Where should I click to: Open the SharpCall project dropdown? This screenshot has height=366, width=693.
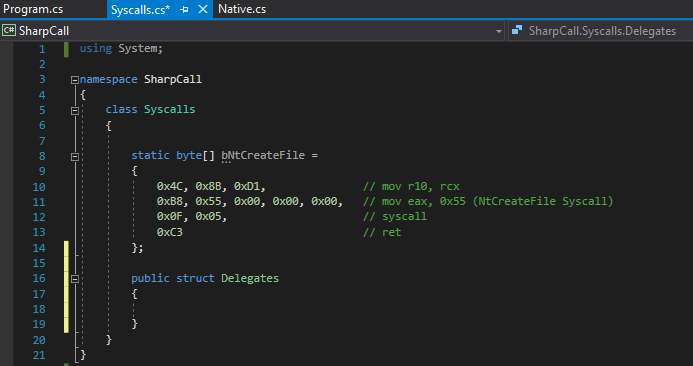point(252,31)
